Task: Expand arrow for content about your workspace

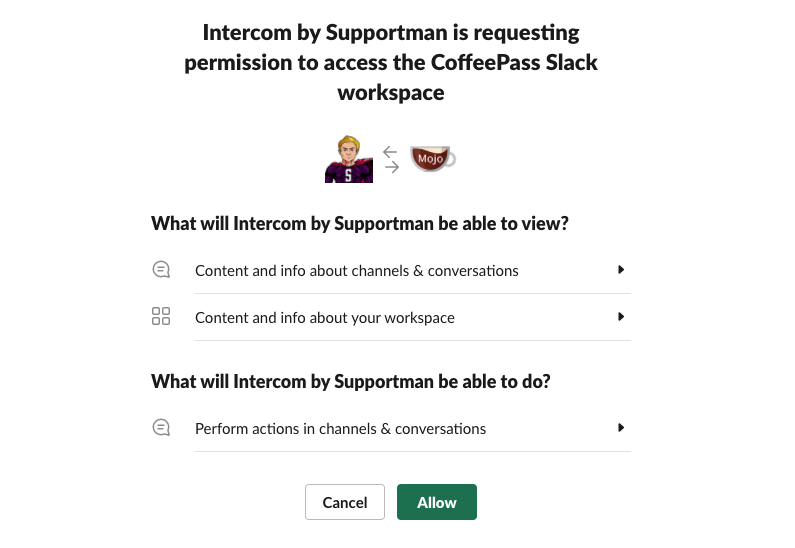Action: 621,317
